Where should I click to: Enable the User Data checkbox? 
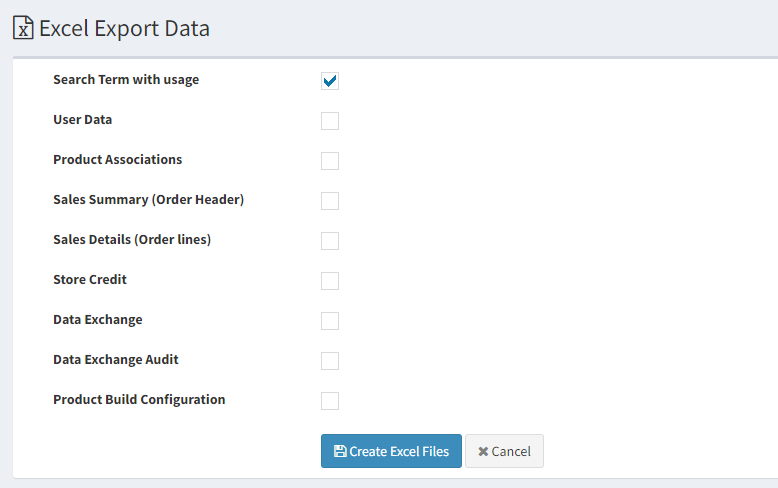330,121
